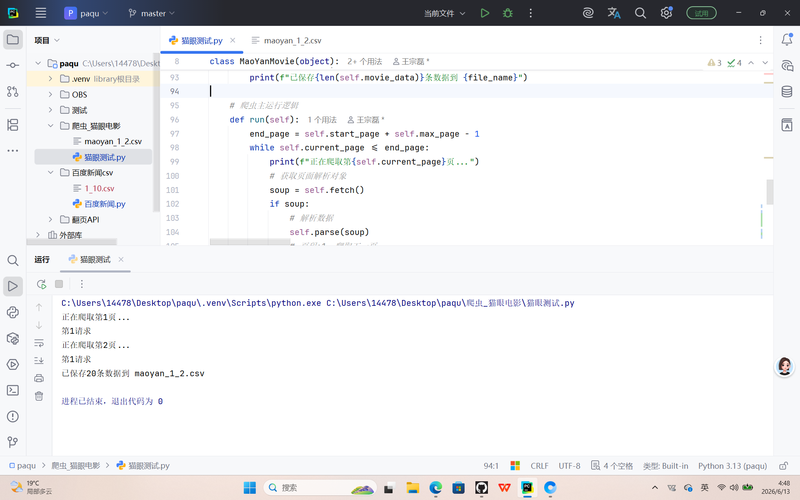Open the Pull Requests tool window

(x=13, y=92)
